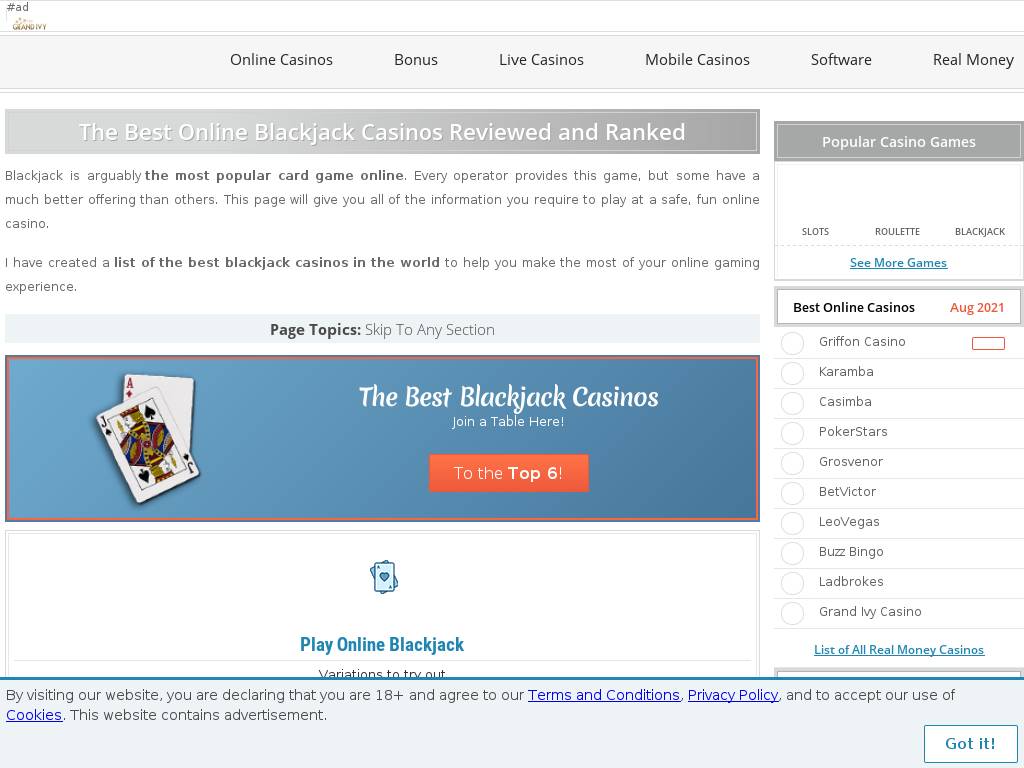Click the Grand Ivy logo at top
The width and height of the screenshot is (1024, 768).
29,23
